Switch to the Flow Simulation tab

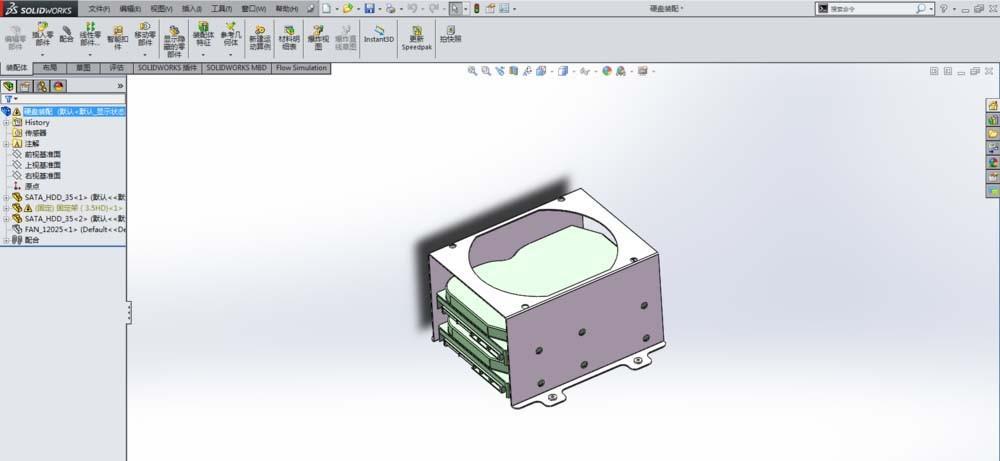coord(301,68)
